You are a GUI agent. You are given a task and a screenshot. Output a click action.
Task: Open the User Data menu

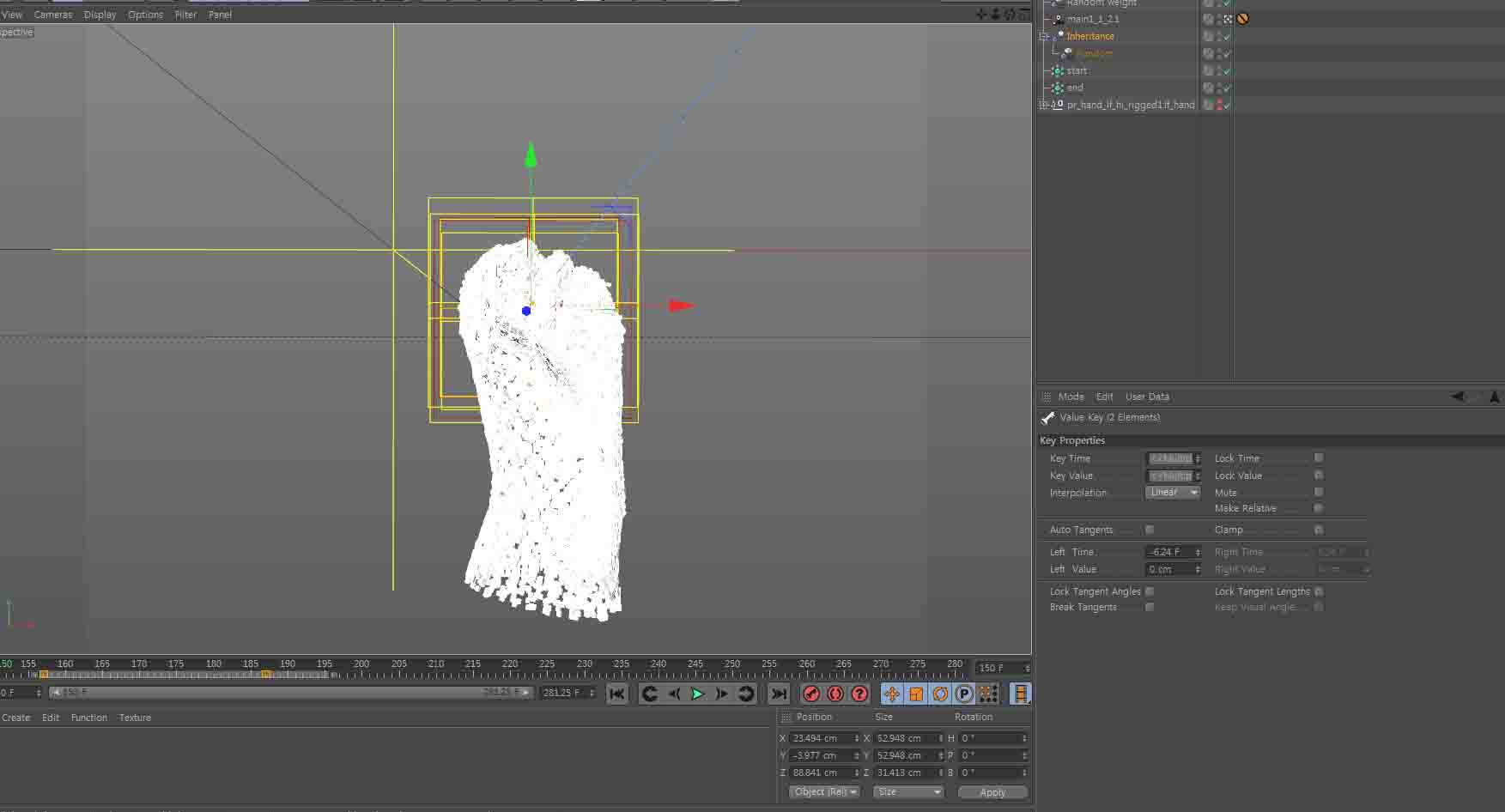1147,397
